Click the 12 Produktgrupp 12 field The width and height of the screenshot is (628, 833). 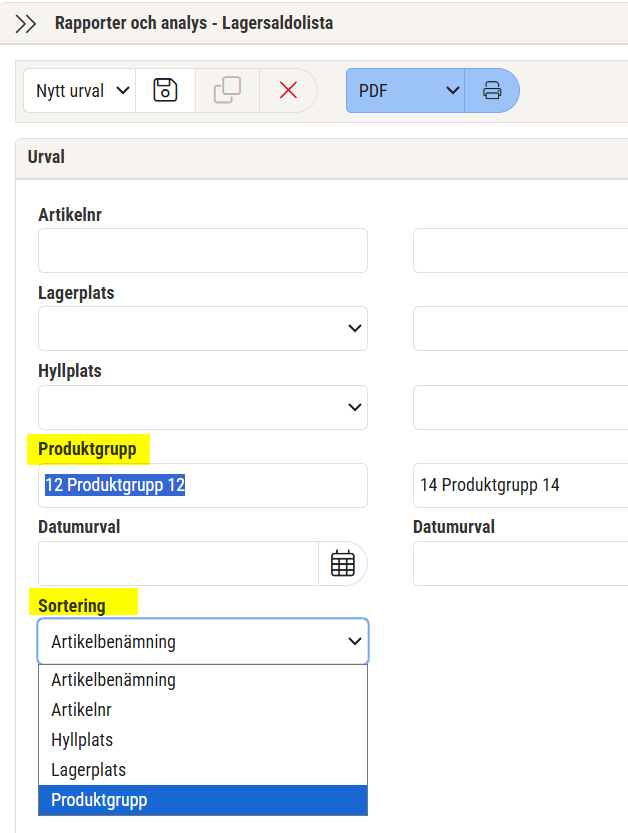[x=203, y=485]
